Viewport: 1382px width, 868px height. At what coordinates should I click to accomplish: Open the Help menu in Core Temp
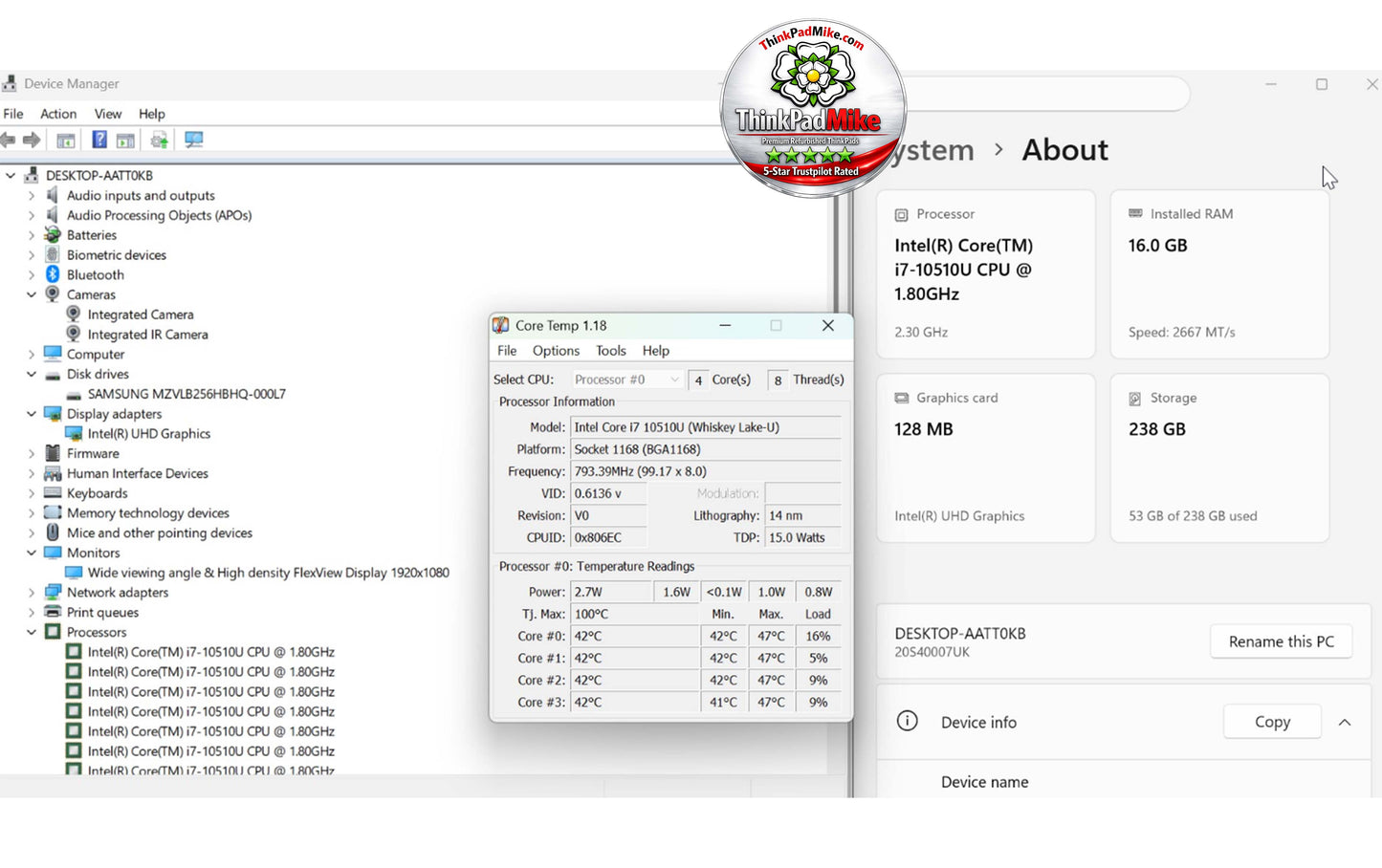pos(656,351)
